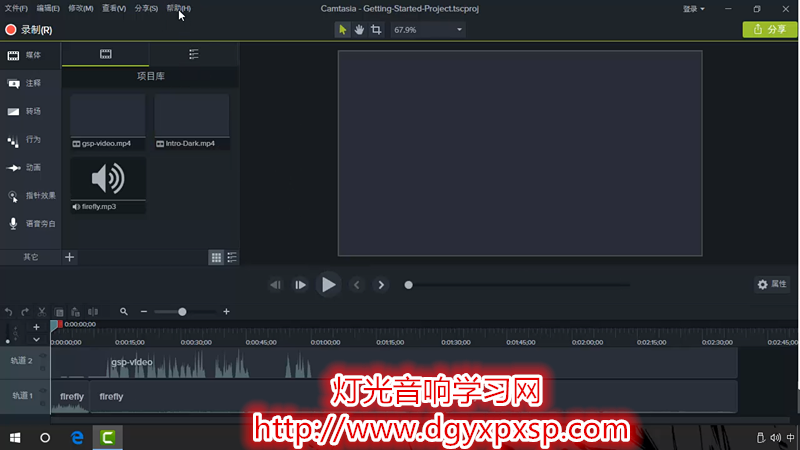800x450 pixels.
Task: Toggle the lock for 轨道 2
Action: (x=43, y=367)
